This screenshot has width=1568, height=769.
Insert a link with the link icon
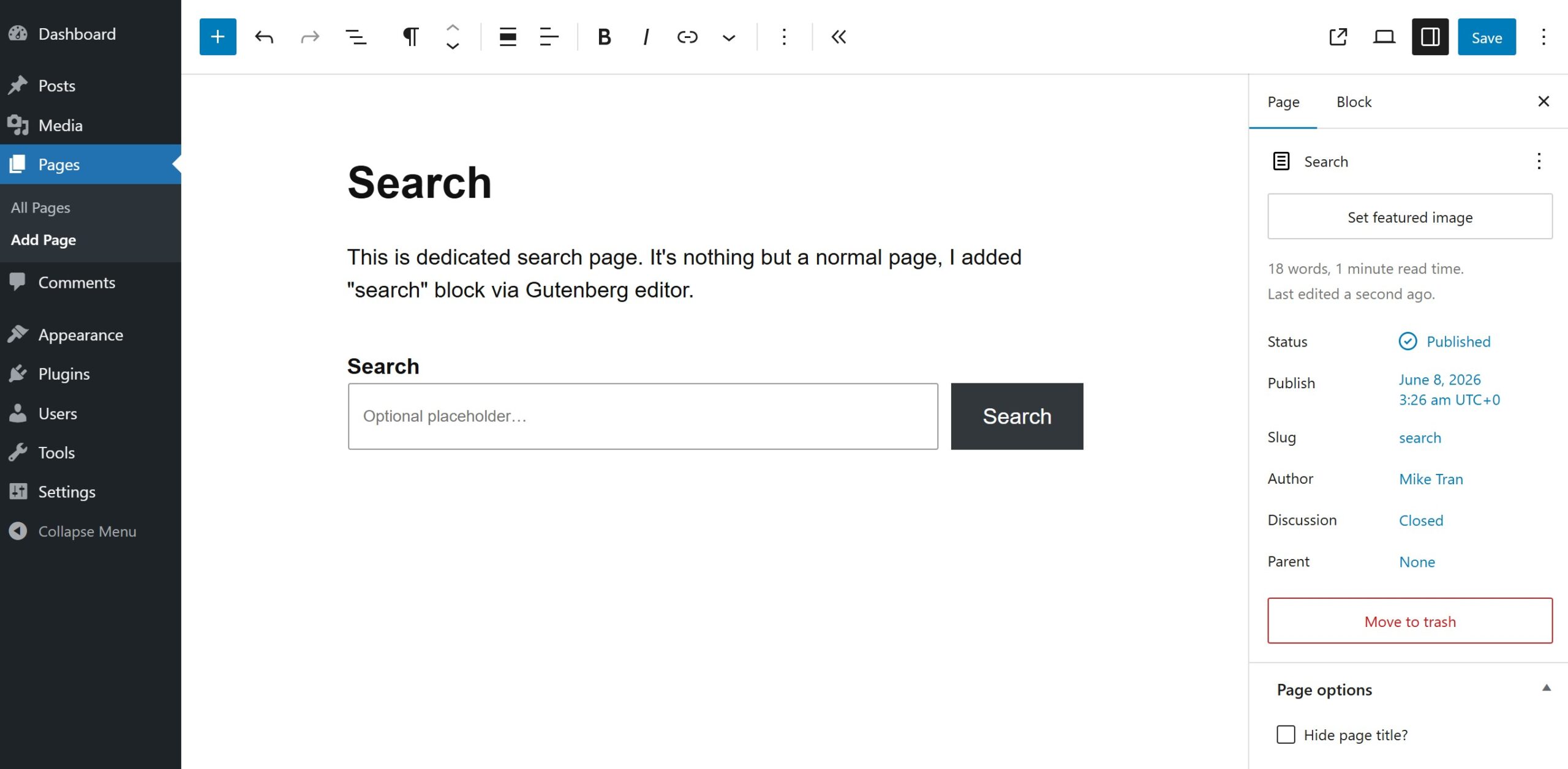(687, 37)
